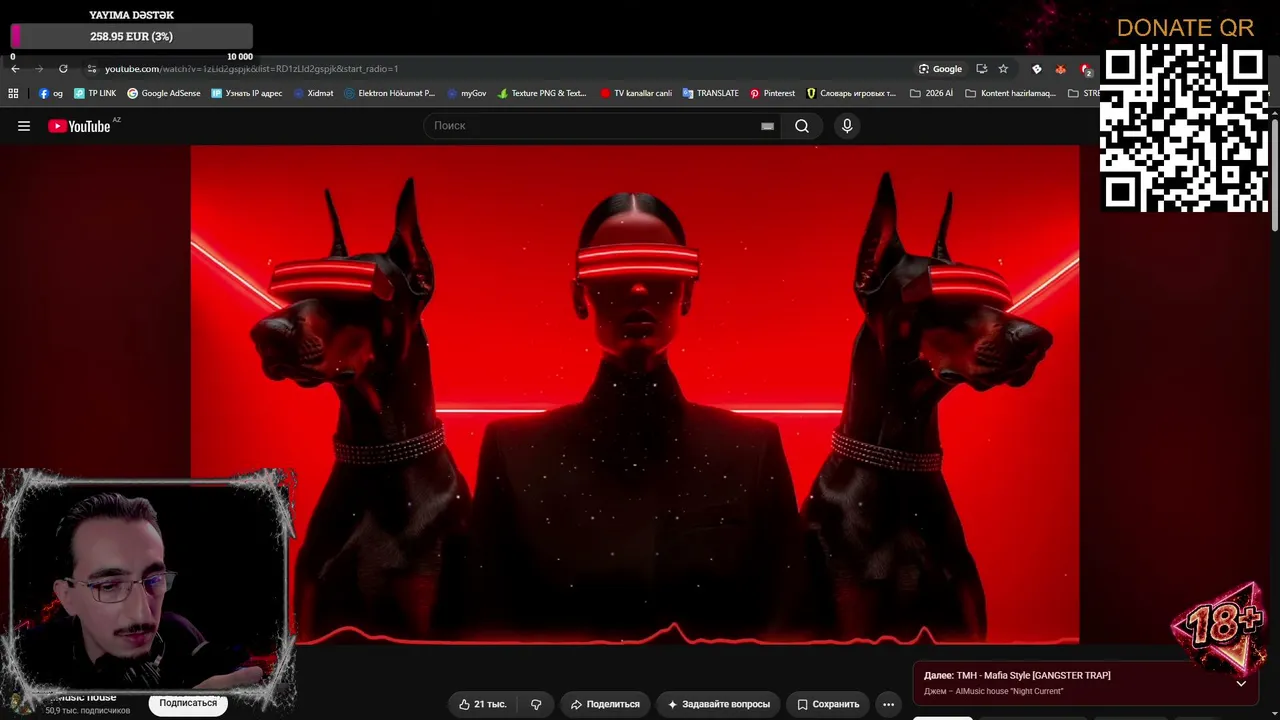Open the Facebook 'og' bookmark
This screenshot has height=720, width=1280.
[x=51, y=93]
